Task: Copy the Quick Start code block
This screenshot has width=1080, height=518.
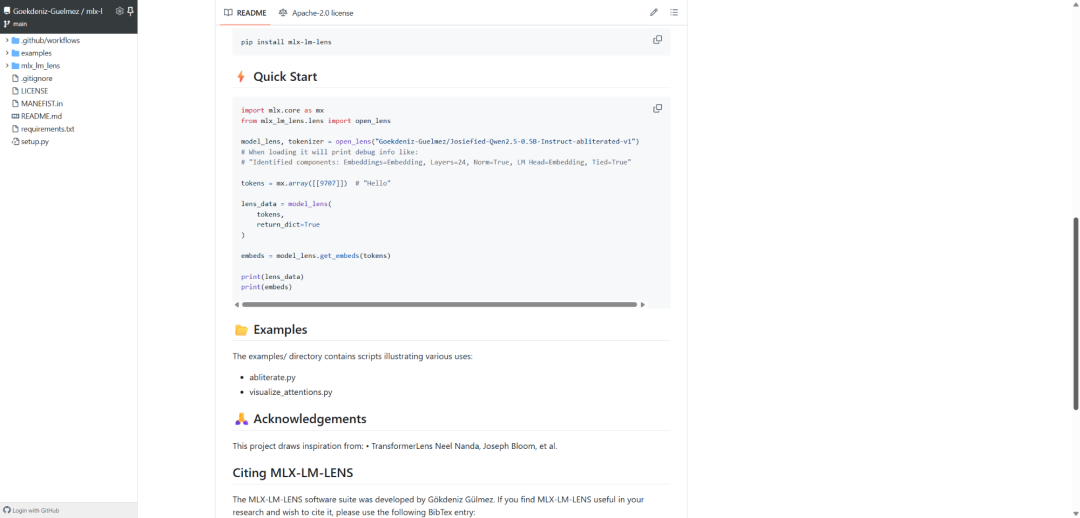Action: click(x=657, y=109)
